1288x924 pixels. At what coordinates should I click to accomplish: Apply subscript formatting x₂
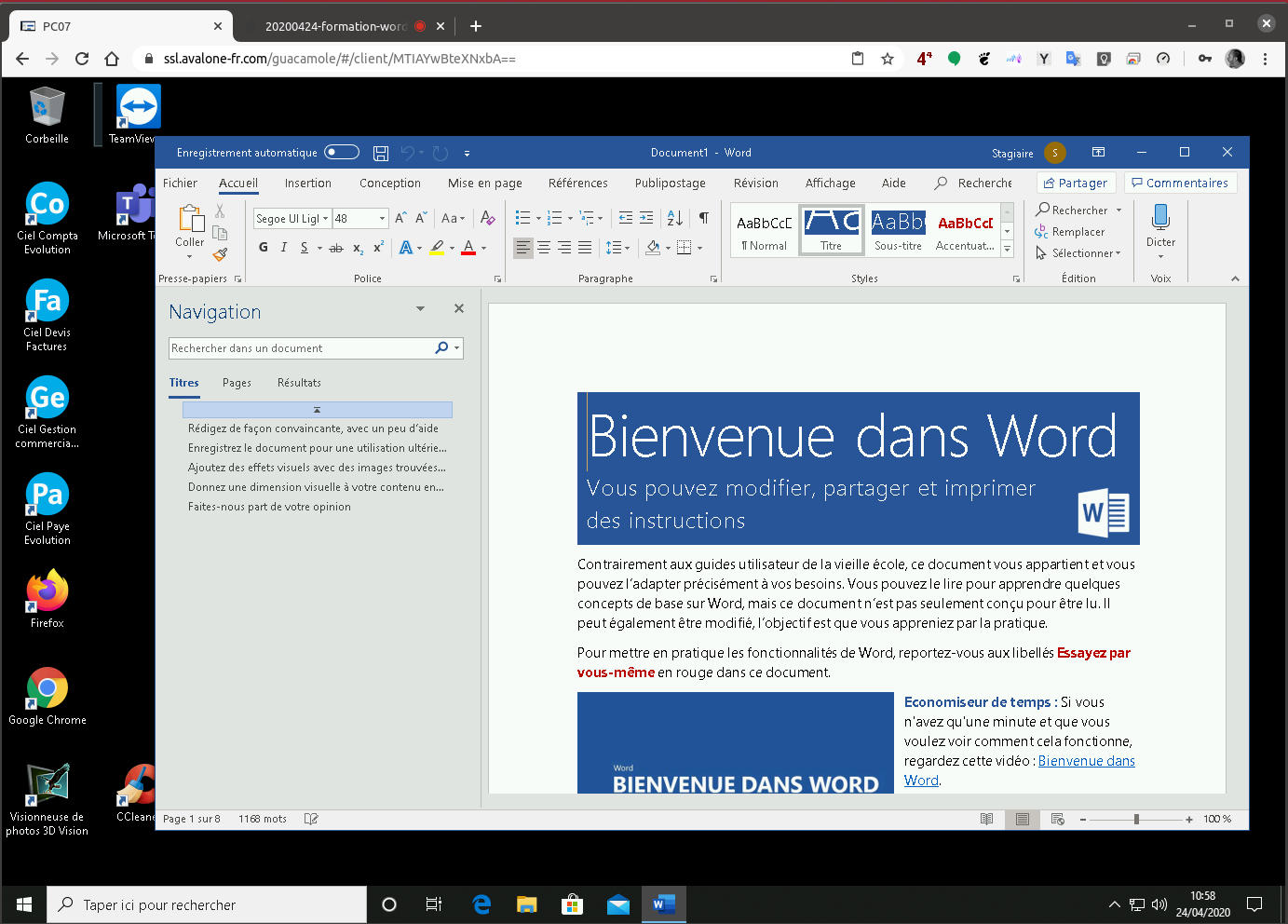coord(359,248)
